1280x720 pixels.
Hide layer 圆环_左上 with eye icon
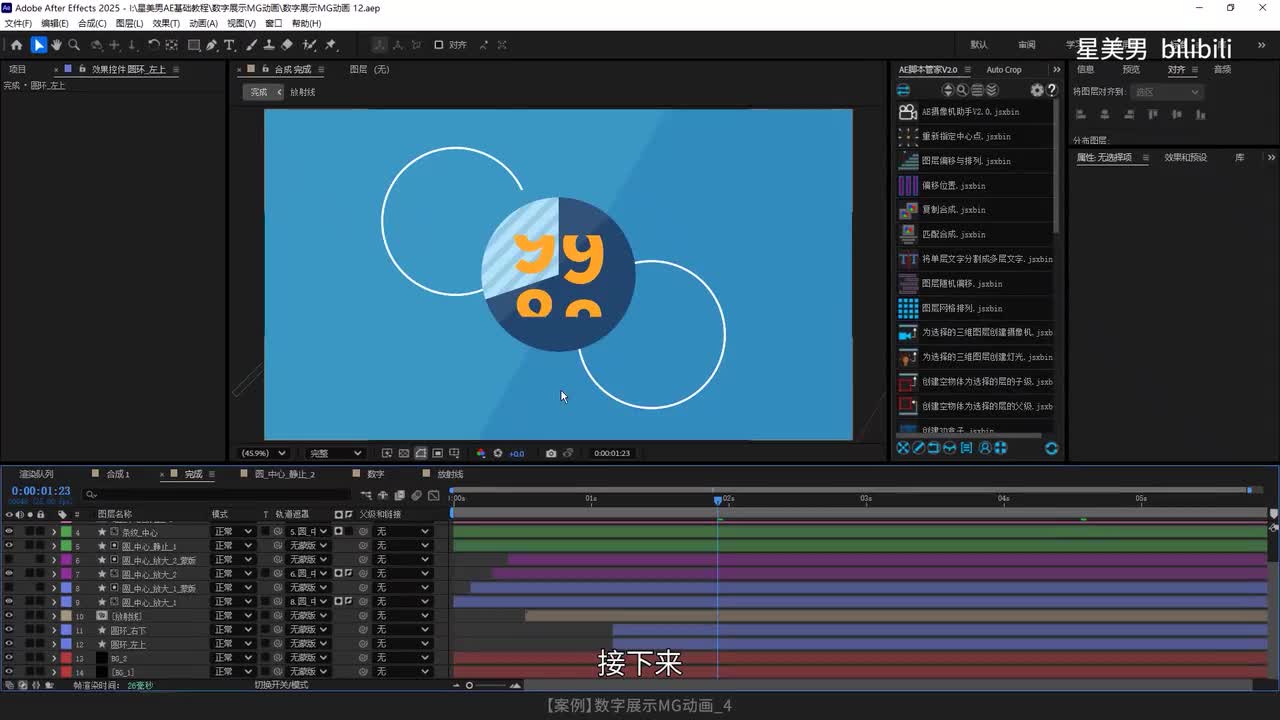coord(9,644)
